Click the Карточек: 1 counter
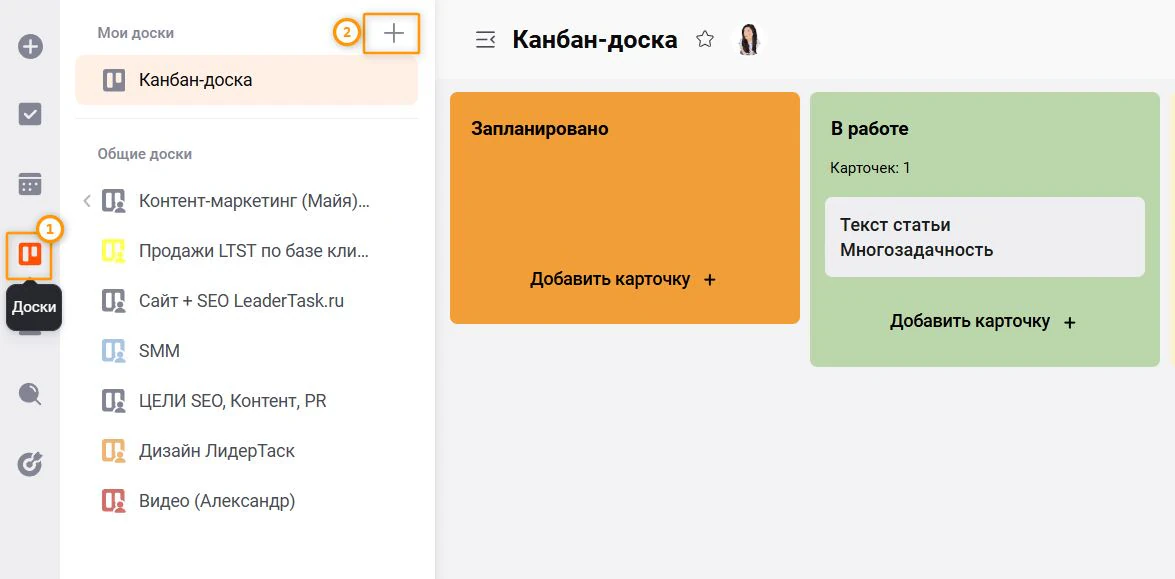This screenshot has height=579, width=1175. pos(870,168)
